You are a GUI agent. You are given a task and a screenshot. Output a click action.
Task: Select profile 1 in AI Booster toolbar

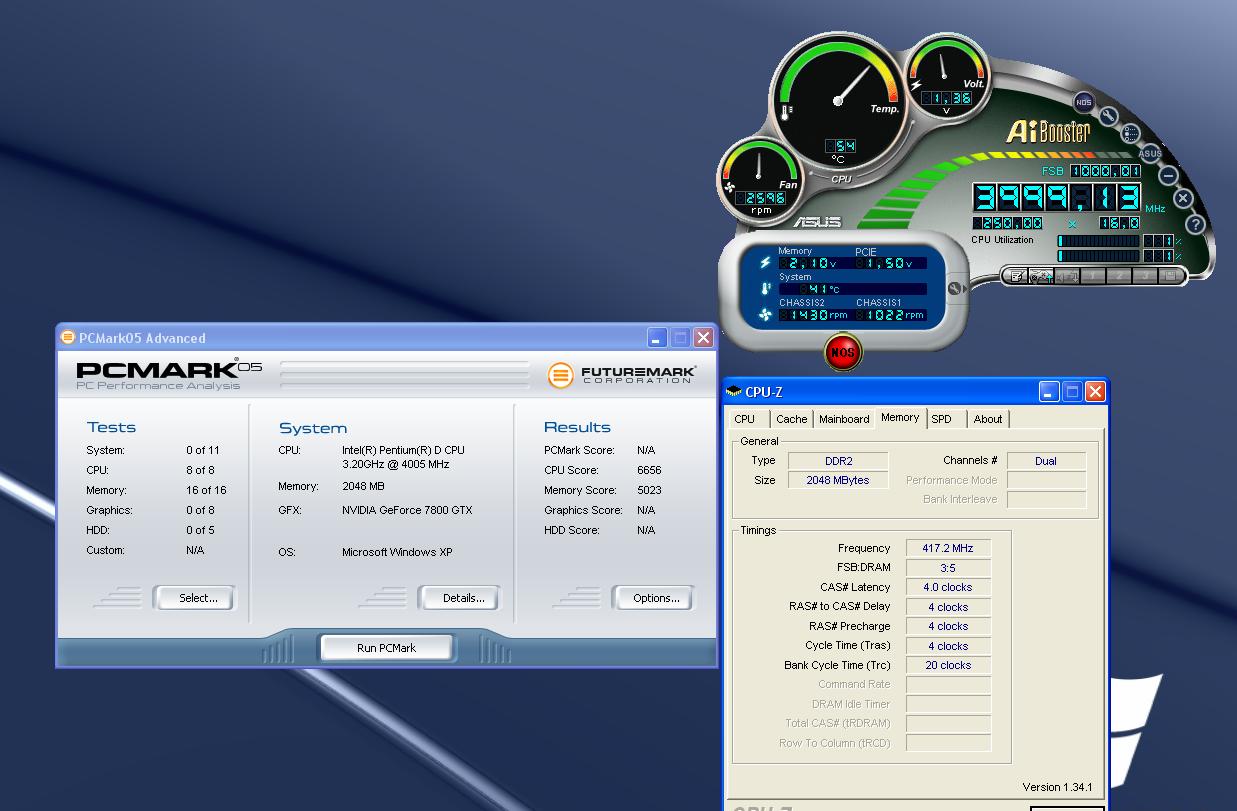tap(1092, 276)
